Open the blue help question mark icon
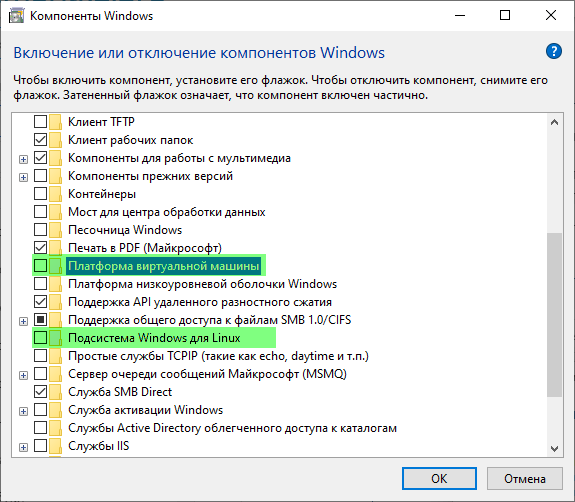 coord(553,51)
